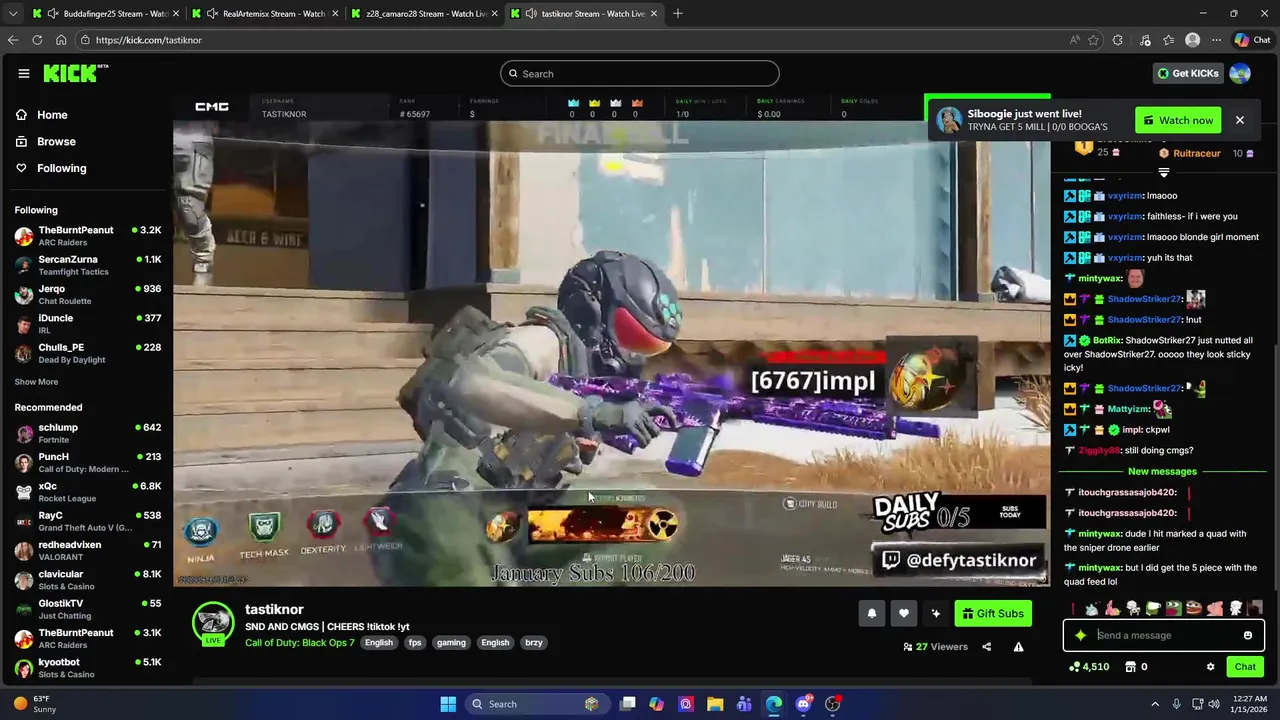Click the Get KICKs button
Screen dimensions: 1280x720
pyautogui.click(x=1187, y=73)
